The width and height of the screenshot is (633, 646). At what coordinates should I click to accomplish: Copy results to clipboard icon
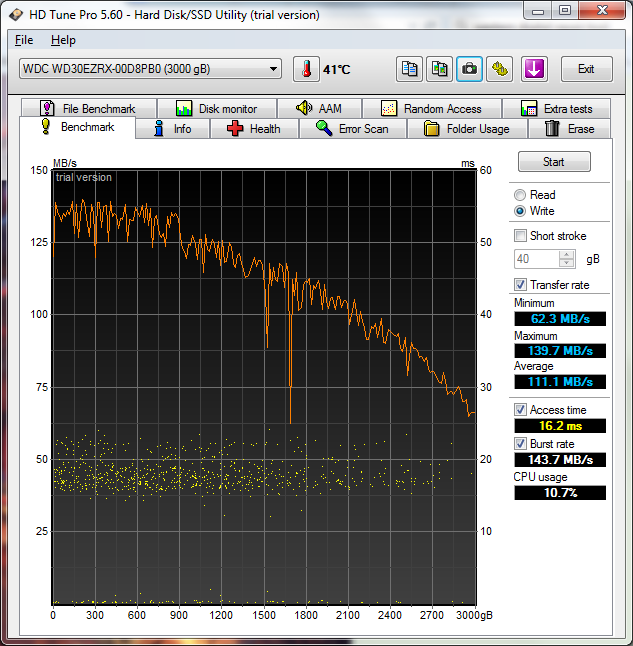coord(409,69)
